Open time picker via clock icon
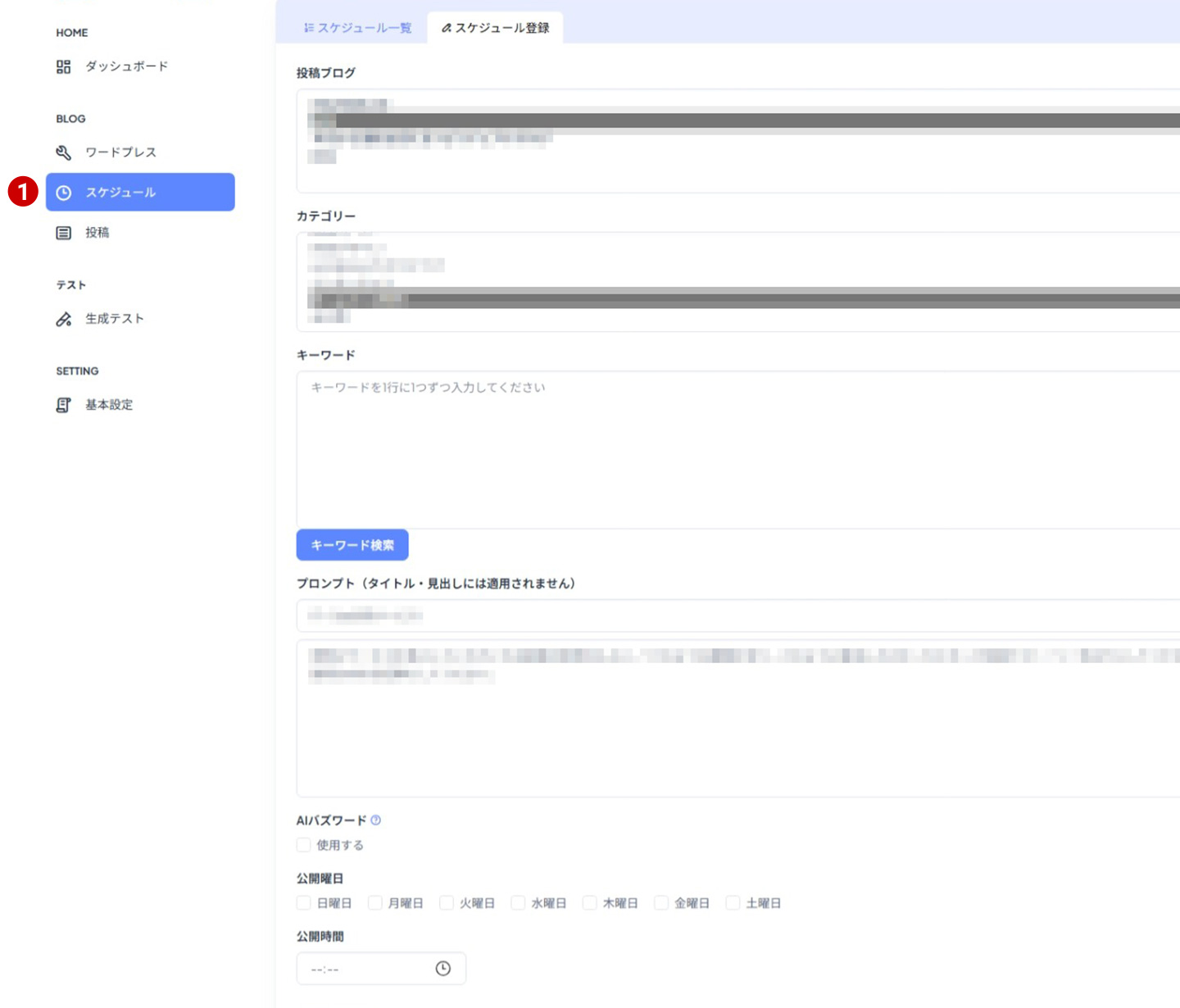This screenshot has width=1180, height=1008. [x=442, y=969]
